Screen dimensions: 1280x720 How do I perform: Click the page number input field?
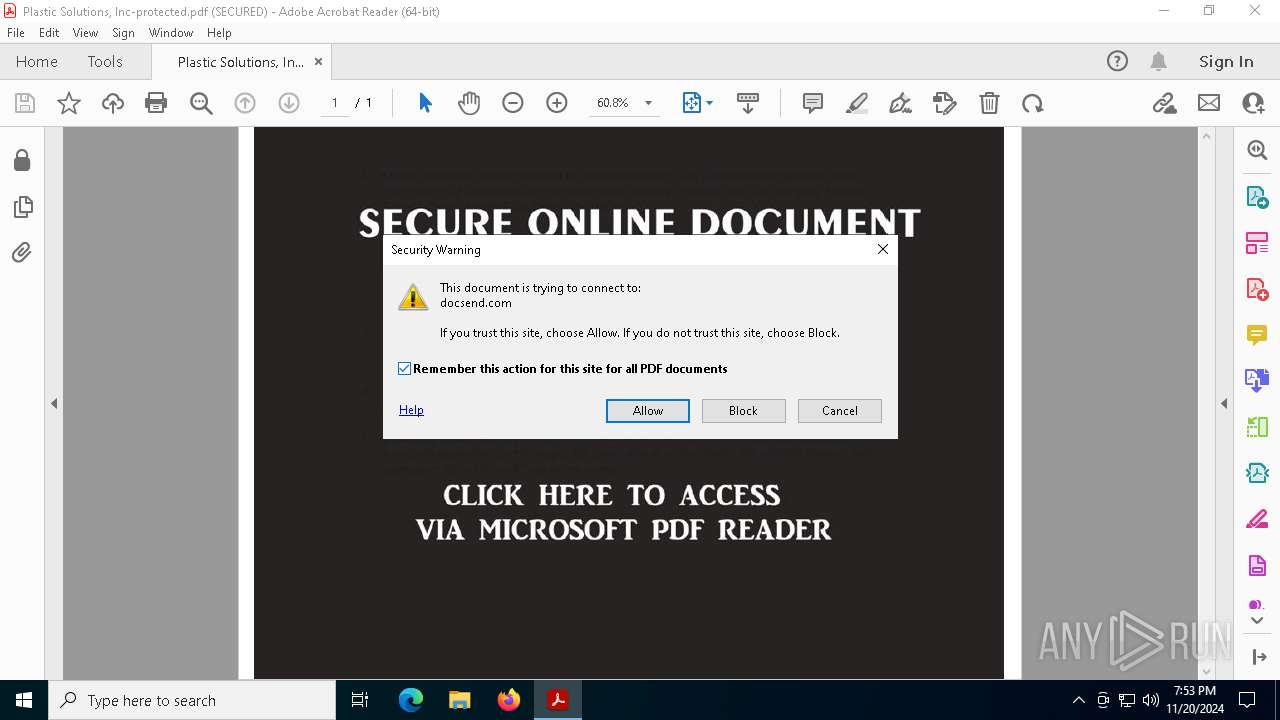(x=334, y=103)
